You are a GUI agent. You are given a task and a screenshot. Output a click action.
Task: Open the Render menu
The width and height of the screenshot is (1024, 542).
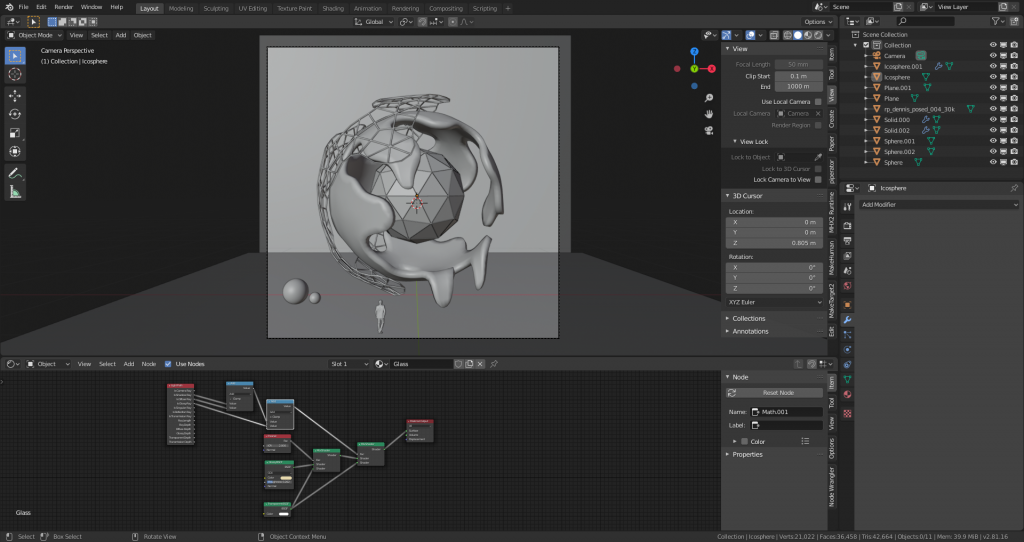pyautogui.click(x=63, y=7)
